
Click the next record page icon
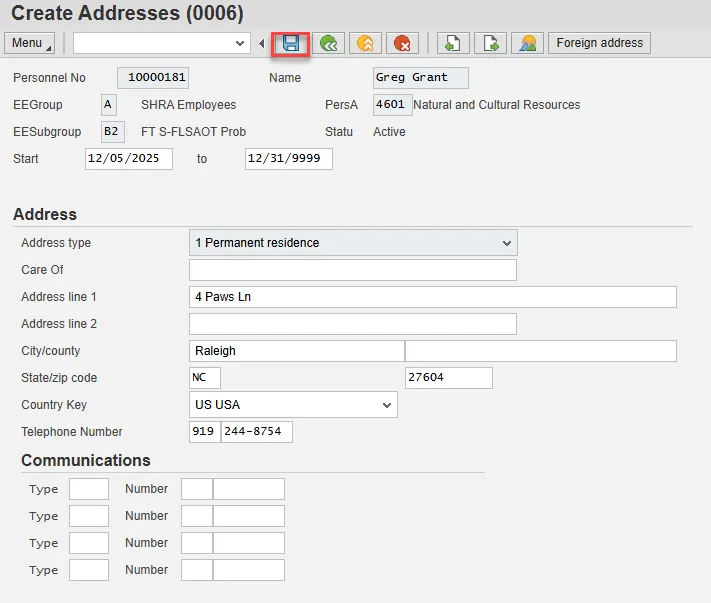click(490, 43)
